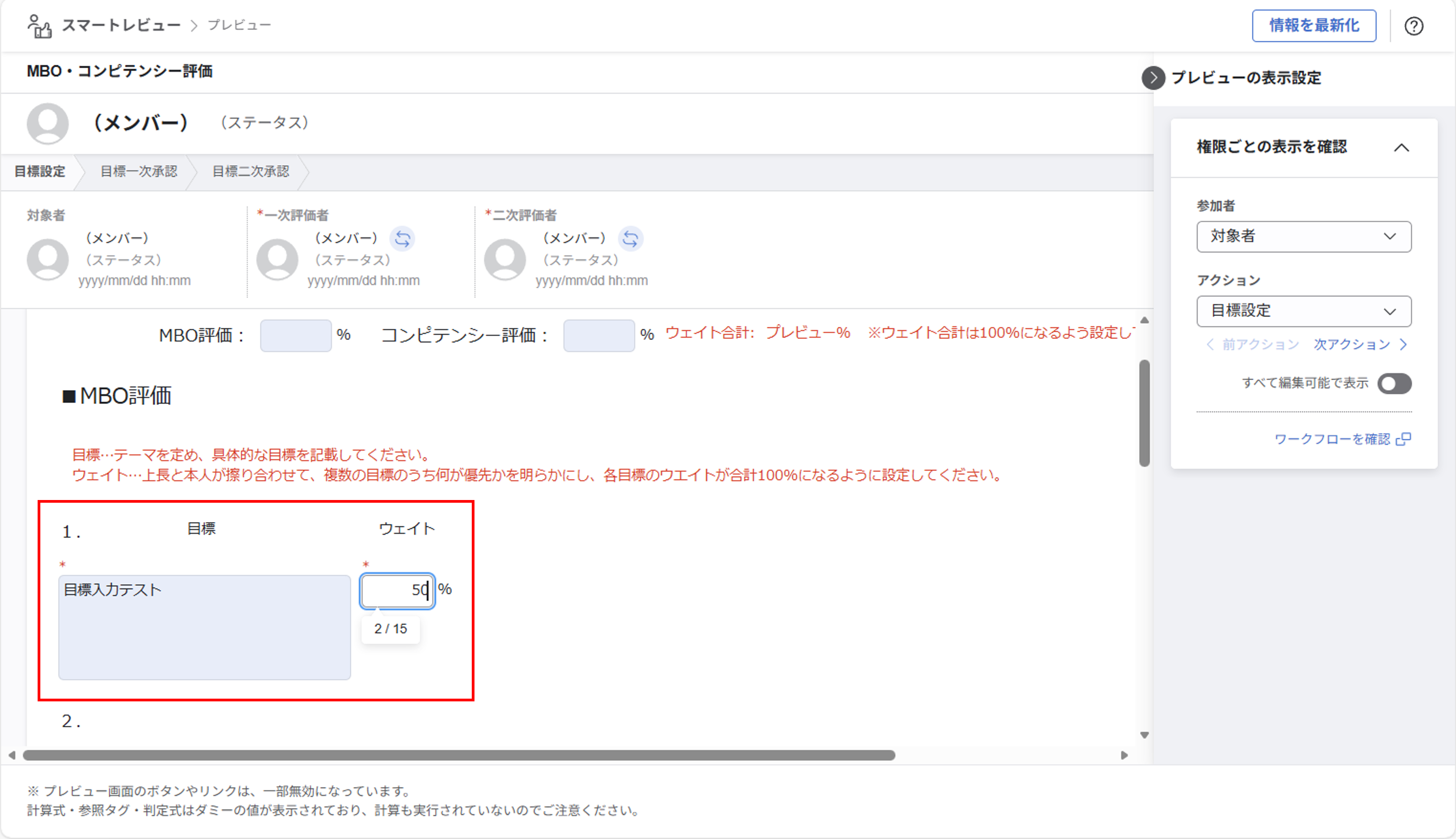Image resolution: width=1456 pixels, height=839 pixels.
Task: Open the 参加者 dropdown showing 対象者
Action: tap(1303, 237)
